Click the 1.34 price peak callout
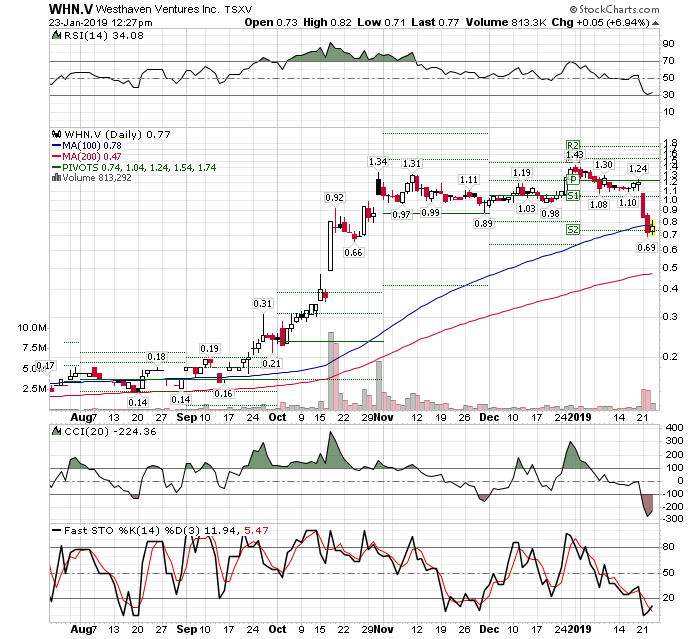Screen dimensions: 700x639 click(x=377, y=162)
